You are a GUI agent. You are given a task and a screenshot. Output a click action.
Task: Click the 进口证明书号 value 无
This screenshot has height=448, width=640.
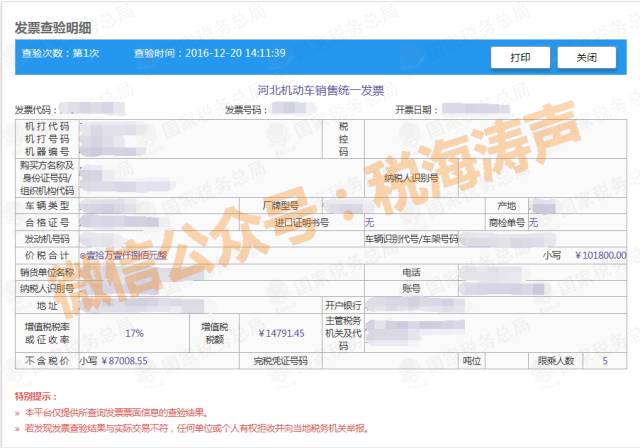[369, 222]
